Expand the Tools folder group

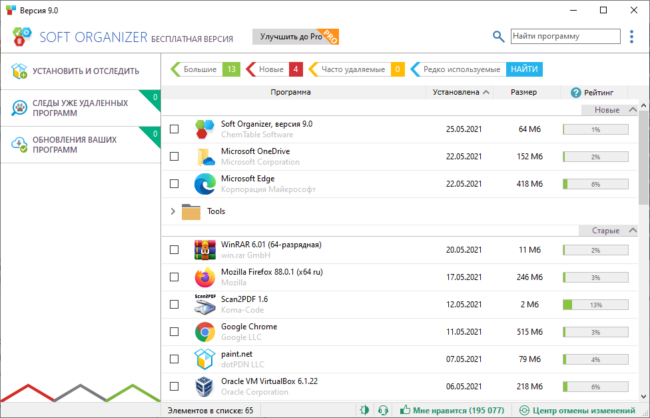coord(173,211)
